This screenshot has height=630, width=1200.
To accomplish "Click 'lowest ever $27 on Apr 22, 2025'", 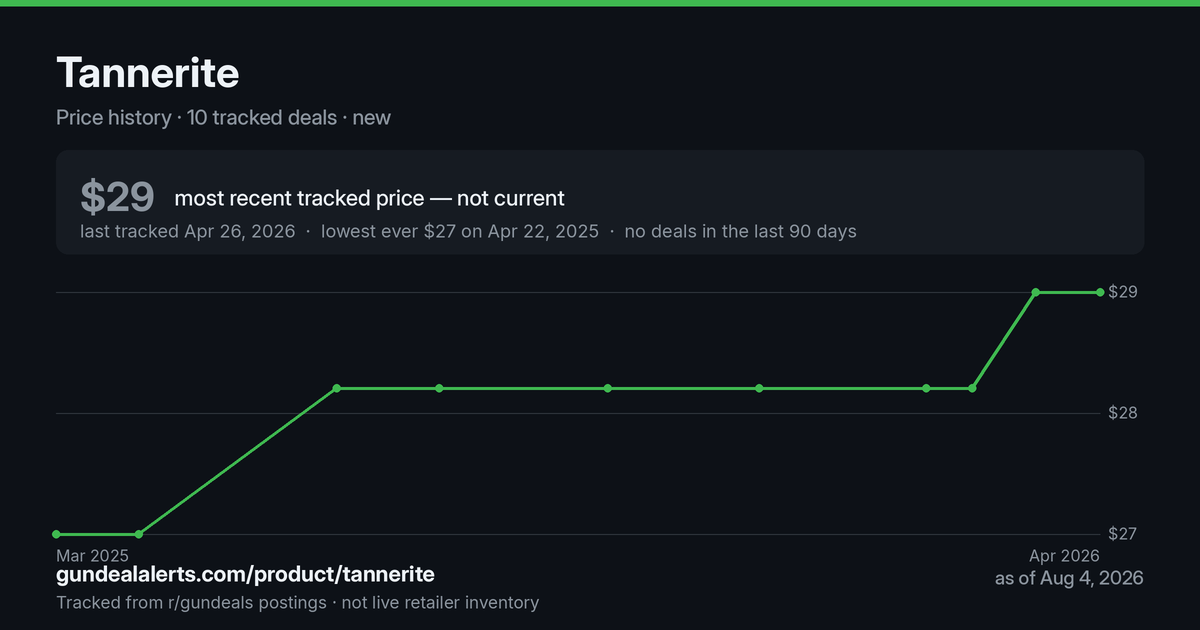I will (x=460, y=231).
